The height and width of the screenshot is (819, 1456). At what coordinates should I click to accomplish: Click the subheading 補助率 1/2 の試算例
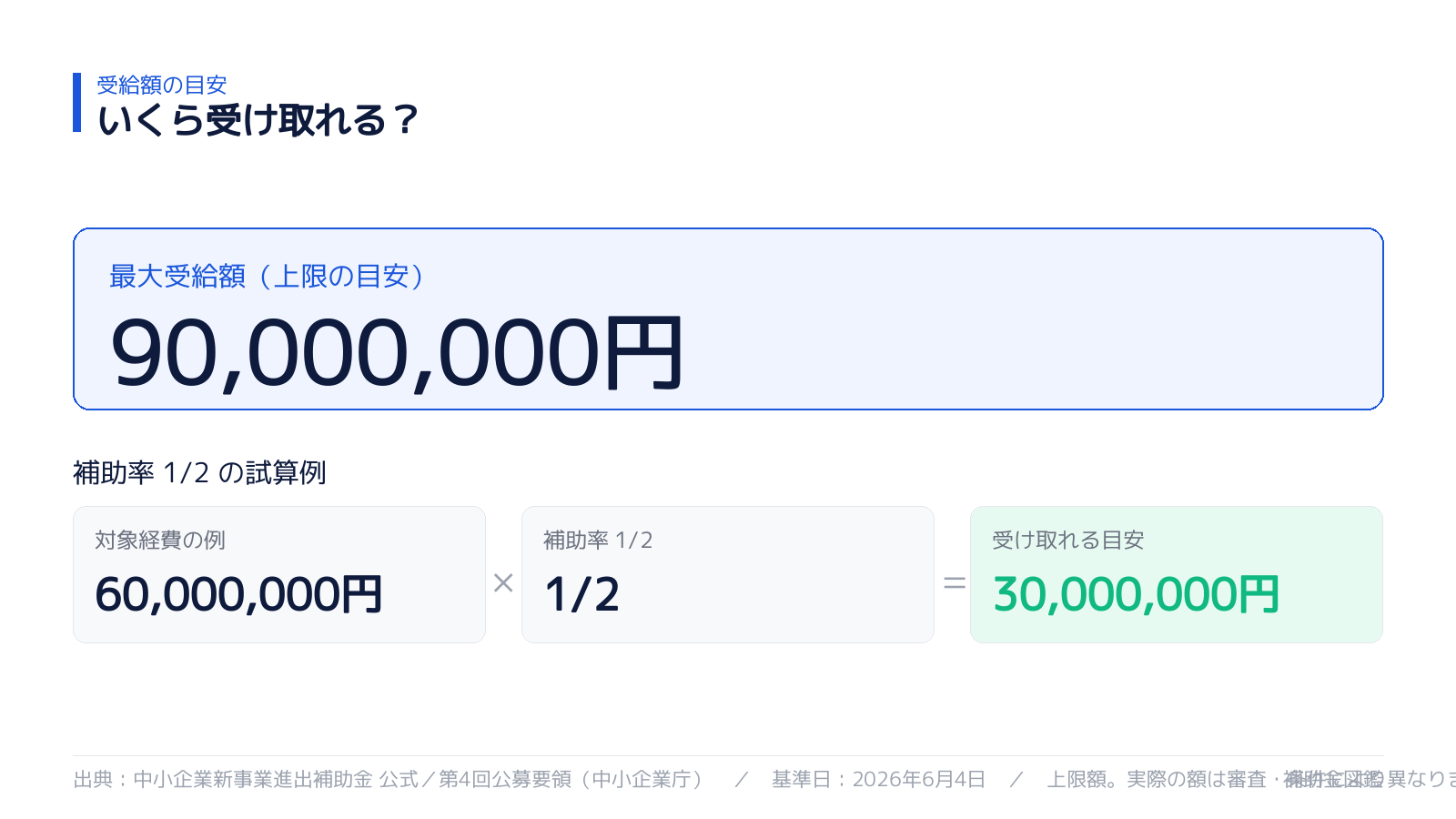pyautogui.click(x=199, y=472)
